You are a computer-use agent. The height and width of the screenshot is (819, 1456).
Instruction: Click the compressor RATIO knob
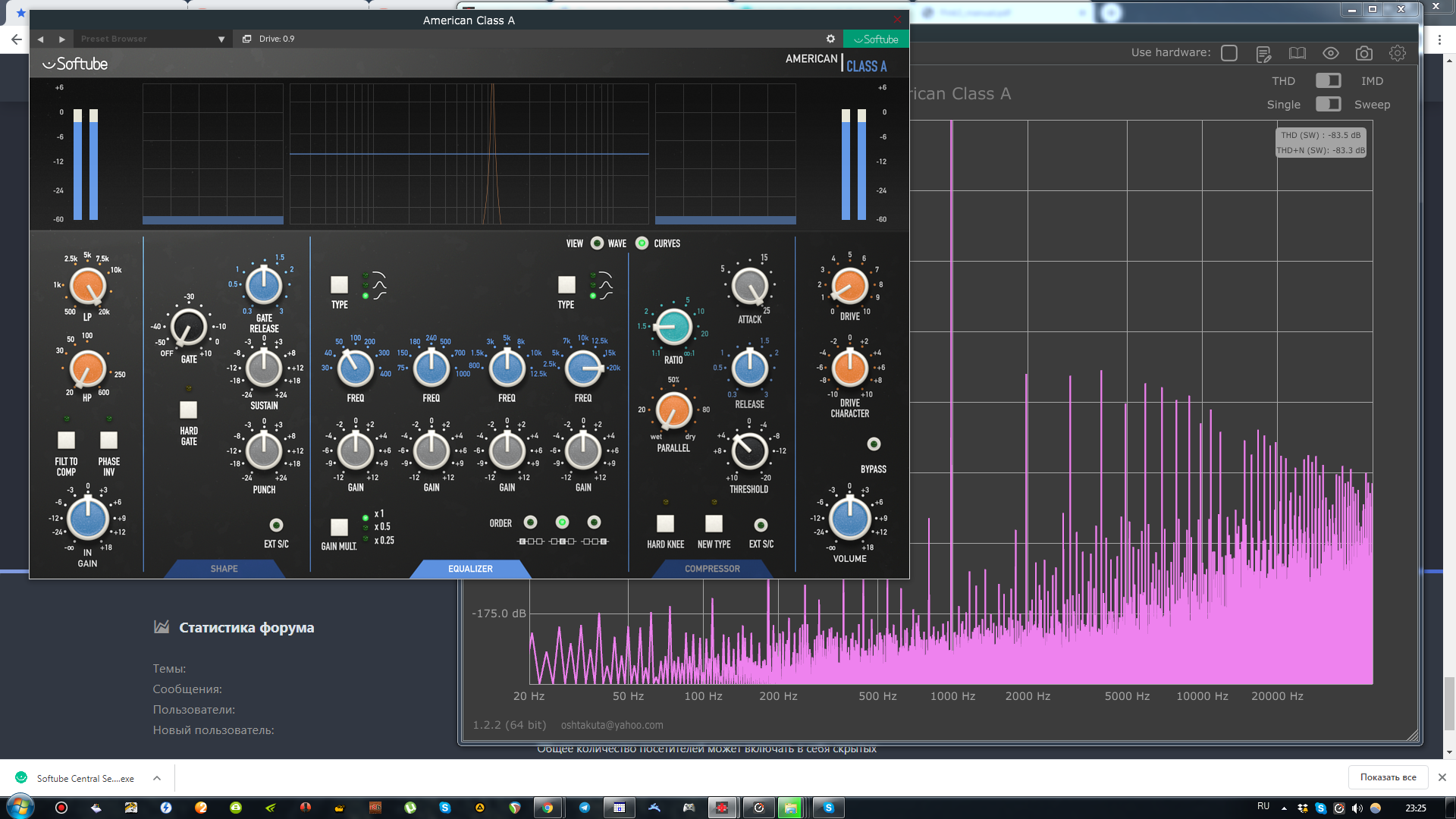pos(673,327)
